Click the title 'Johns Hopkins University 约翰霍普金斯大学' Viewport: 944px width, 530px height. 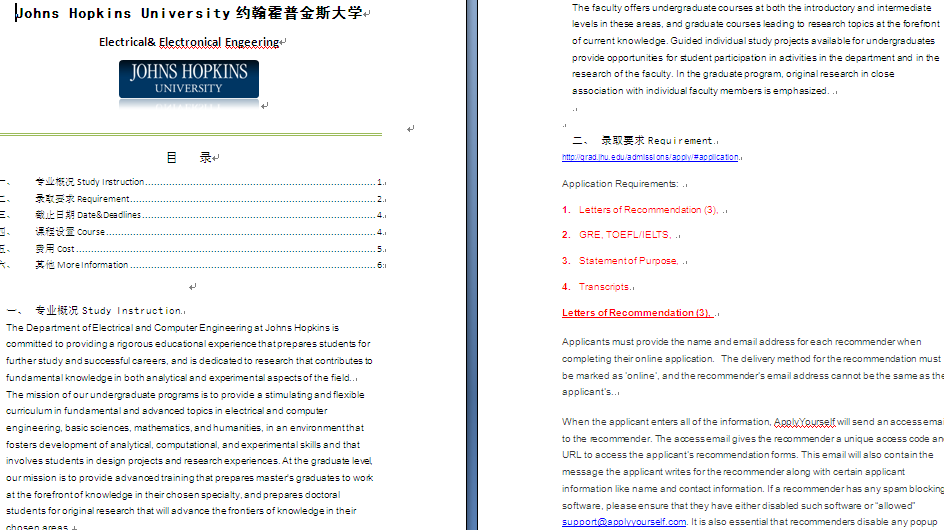click(189, 13)
